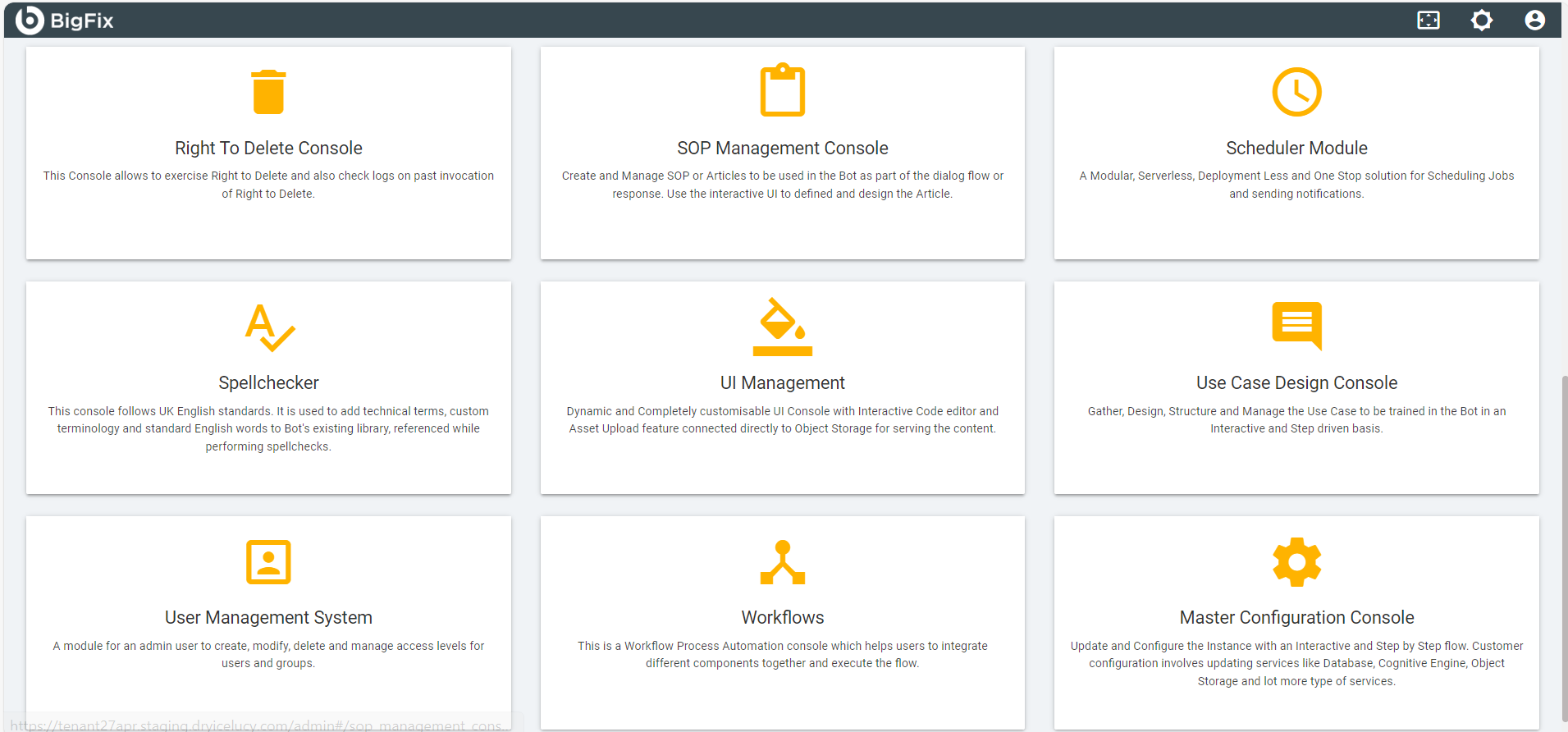Open the user account profile icon
The image size is (1568, 732).
click(x=1534, y=20)
